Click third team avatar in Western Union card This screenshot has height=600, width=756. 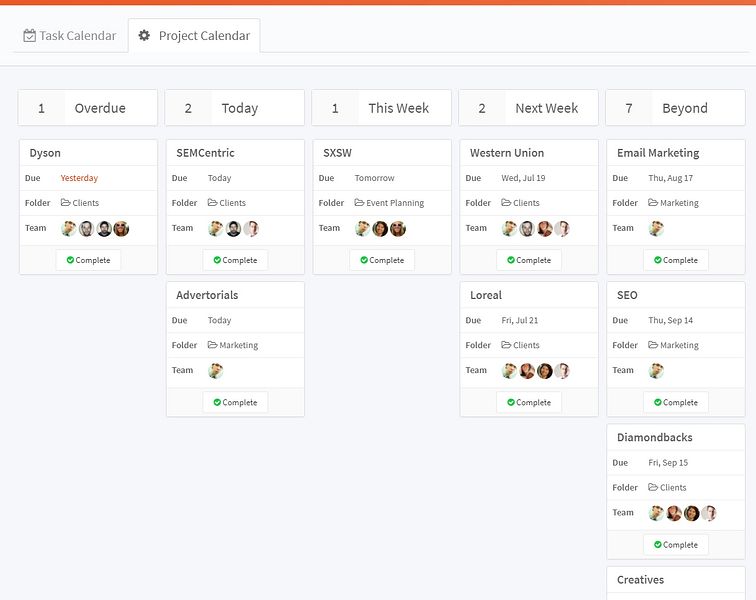coord(545,229)
